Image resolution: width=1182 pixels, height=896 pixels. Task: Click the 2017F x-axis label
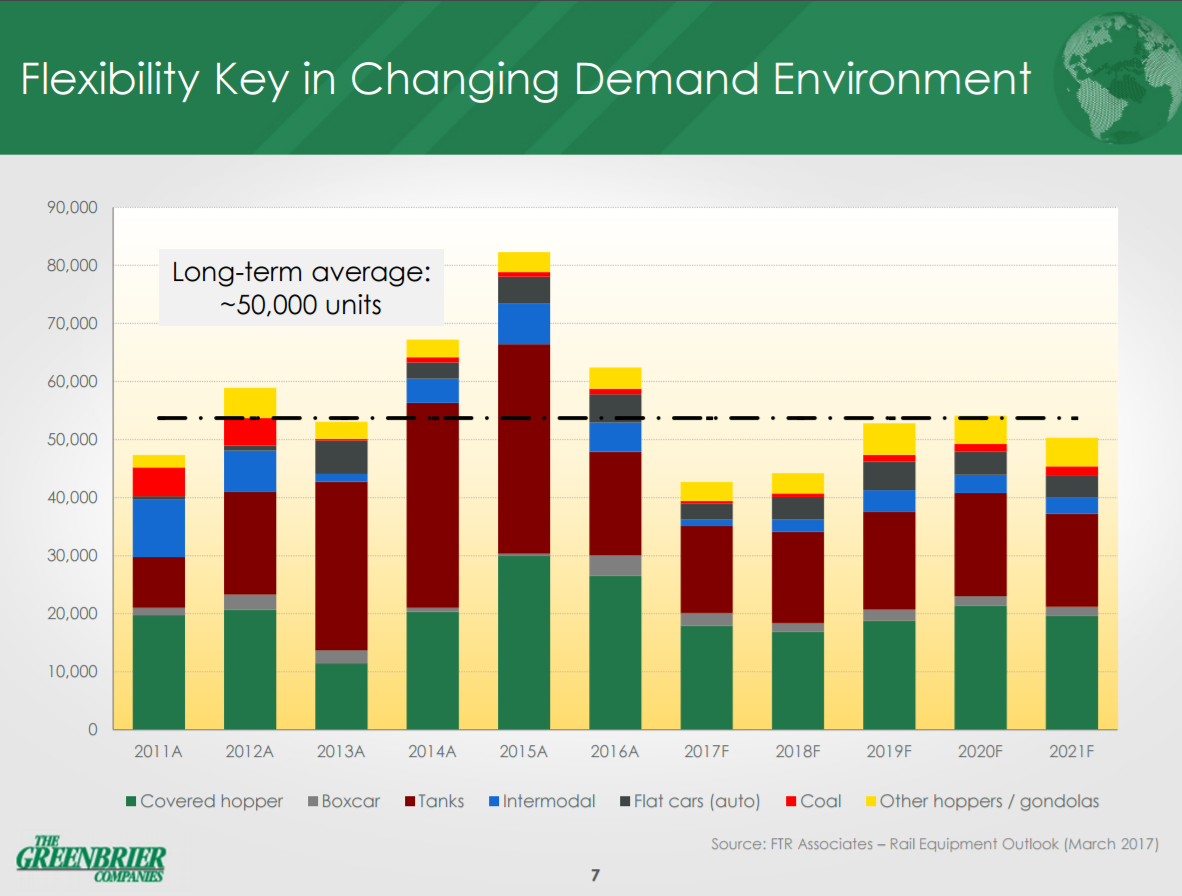(x=706, y=752)
